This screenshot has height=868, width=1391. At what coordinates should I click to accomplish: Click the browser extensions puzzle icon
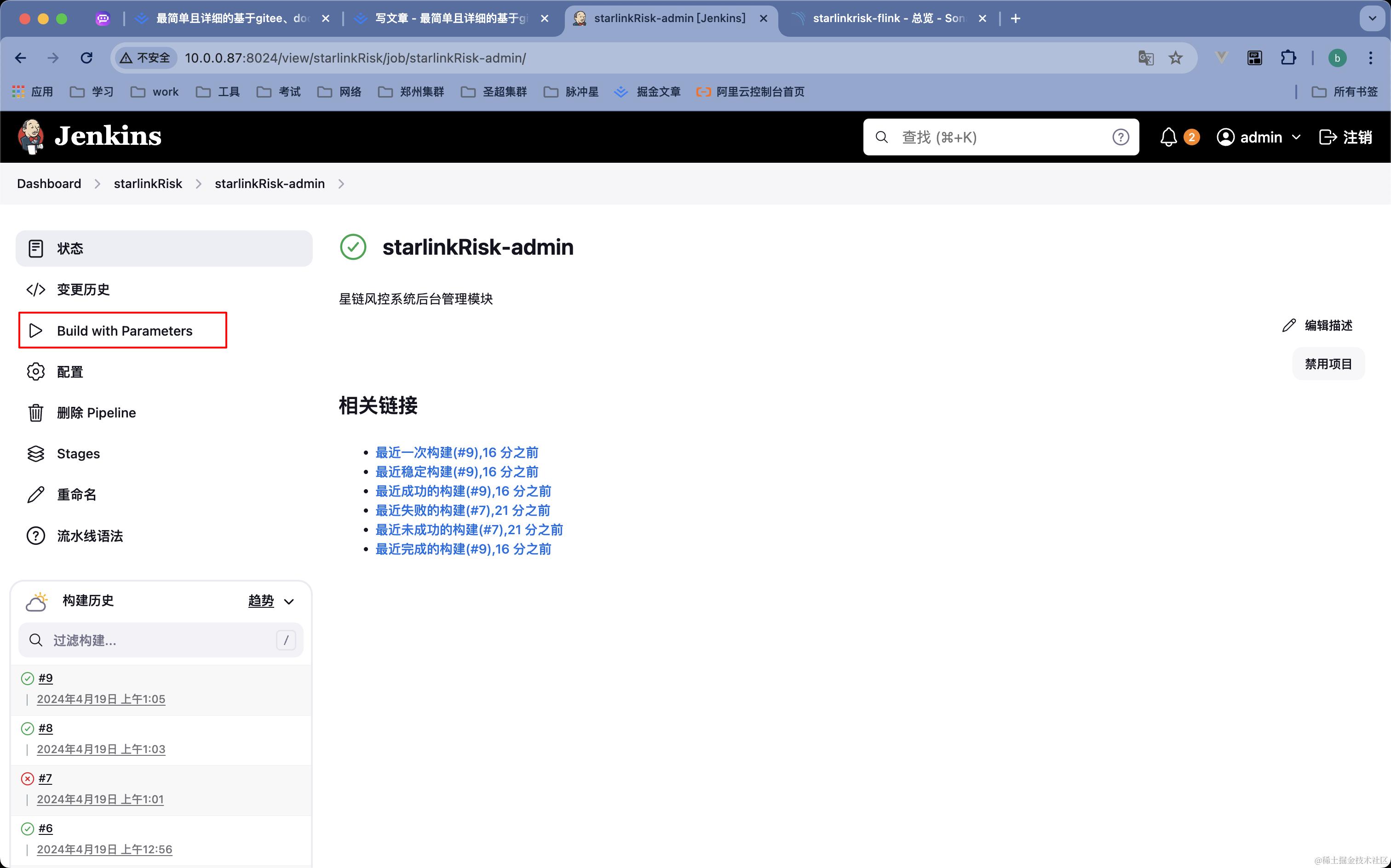click(1288, 58)
